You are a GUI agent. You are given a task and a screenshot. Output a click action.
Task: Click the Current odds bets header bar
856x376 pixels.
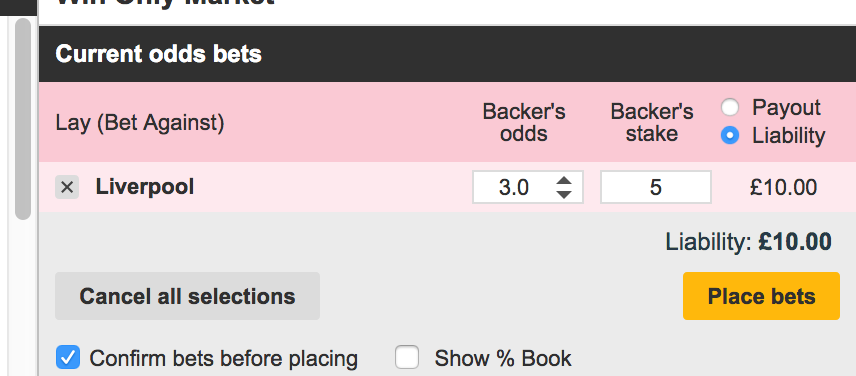tap(447, 54)
